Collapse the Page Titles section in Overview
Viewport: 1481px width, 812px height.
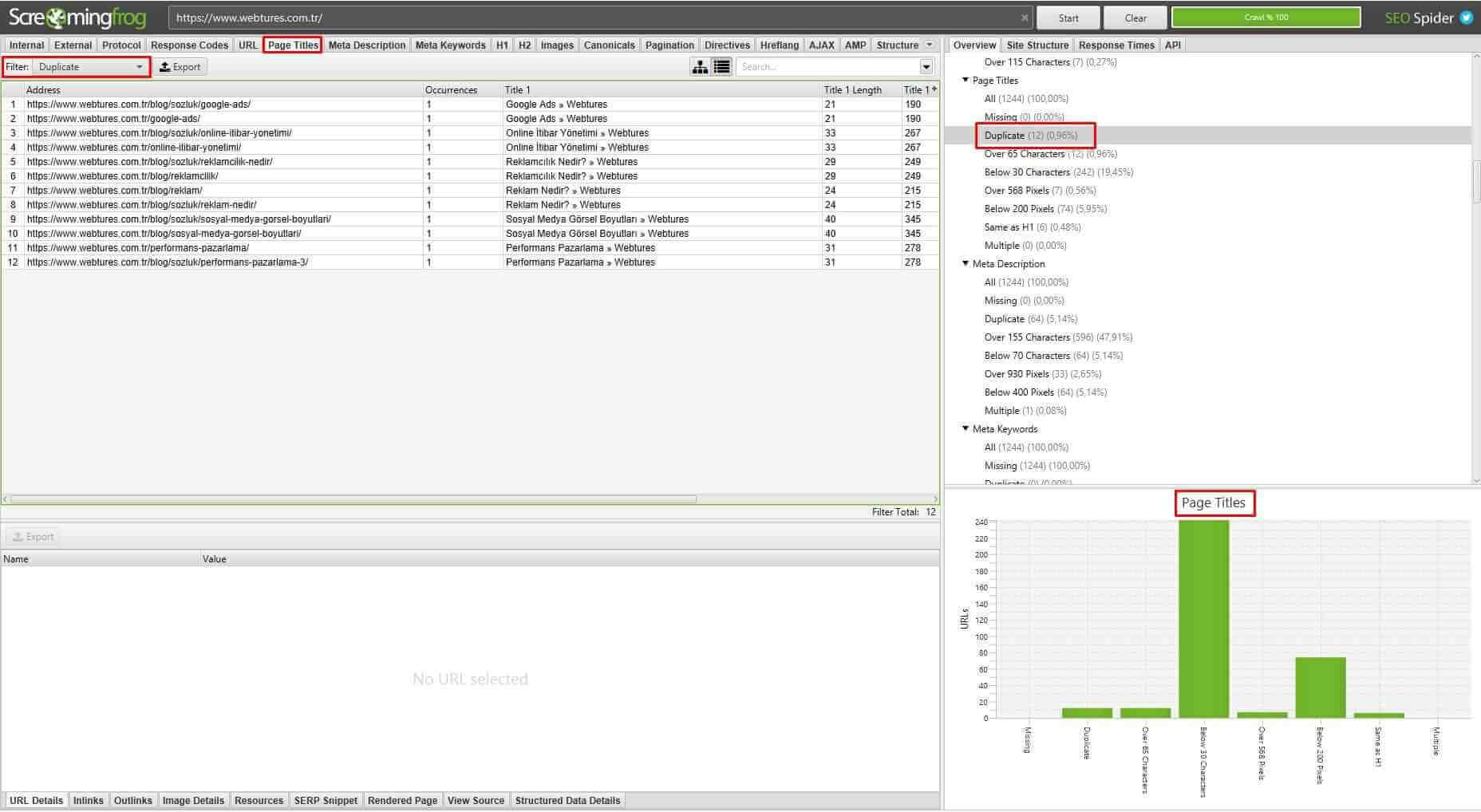966,80
